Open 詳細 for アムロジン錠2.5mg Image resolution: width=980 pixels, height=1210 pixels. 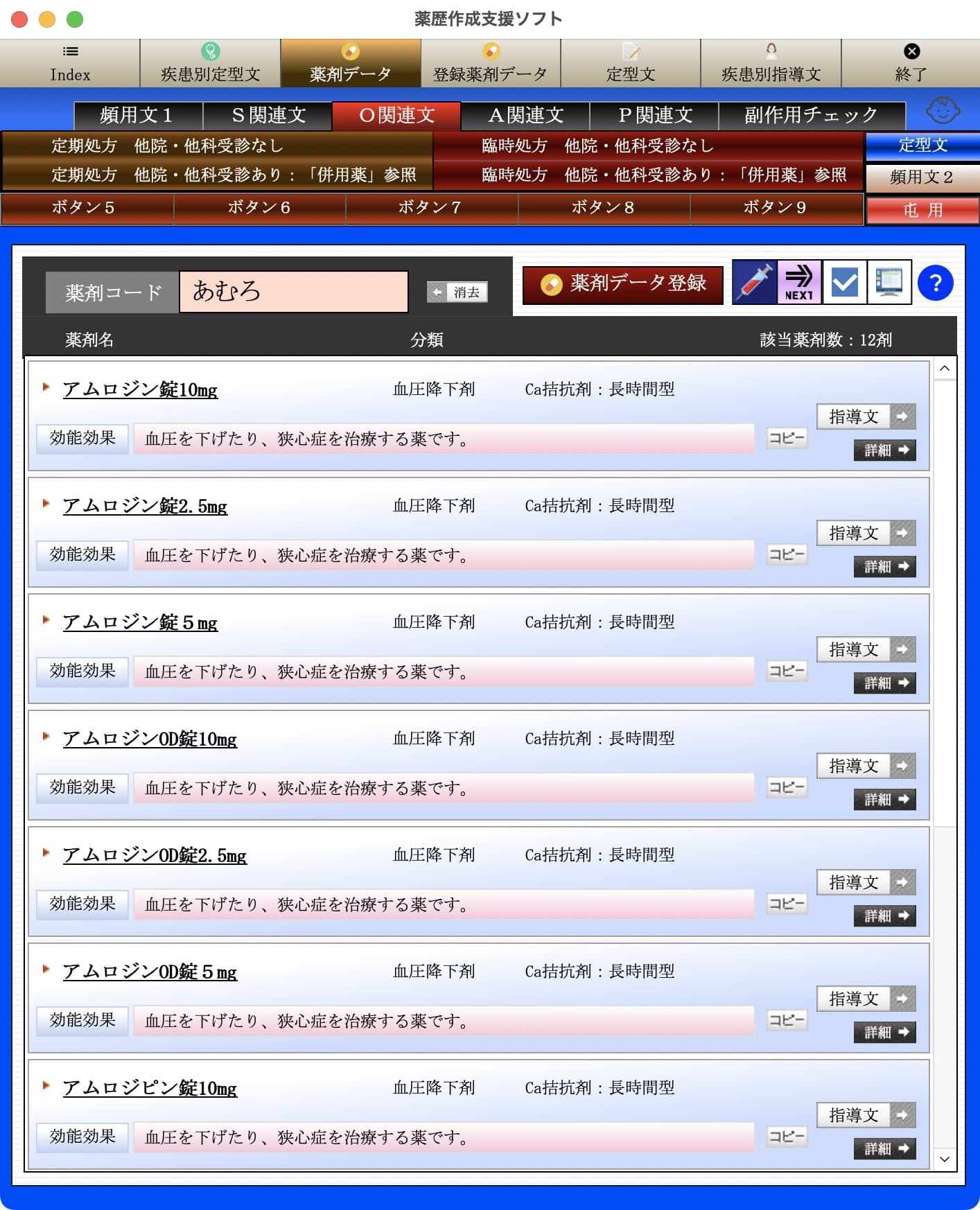click(x=885, y=567)
